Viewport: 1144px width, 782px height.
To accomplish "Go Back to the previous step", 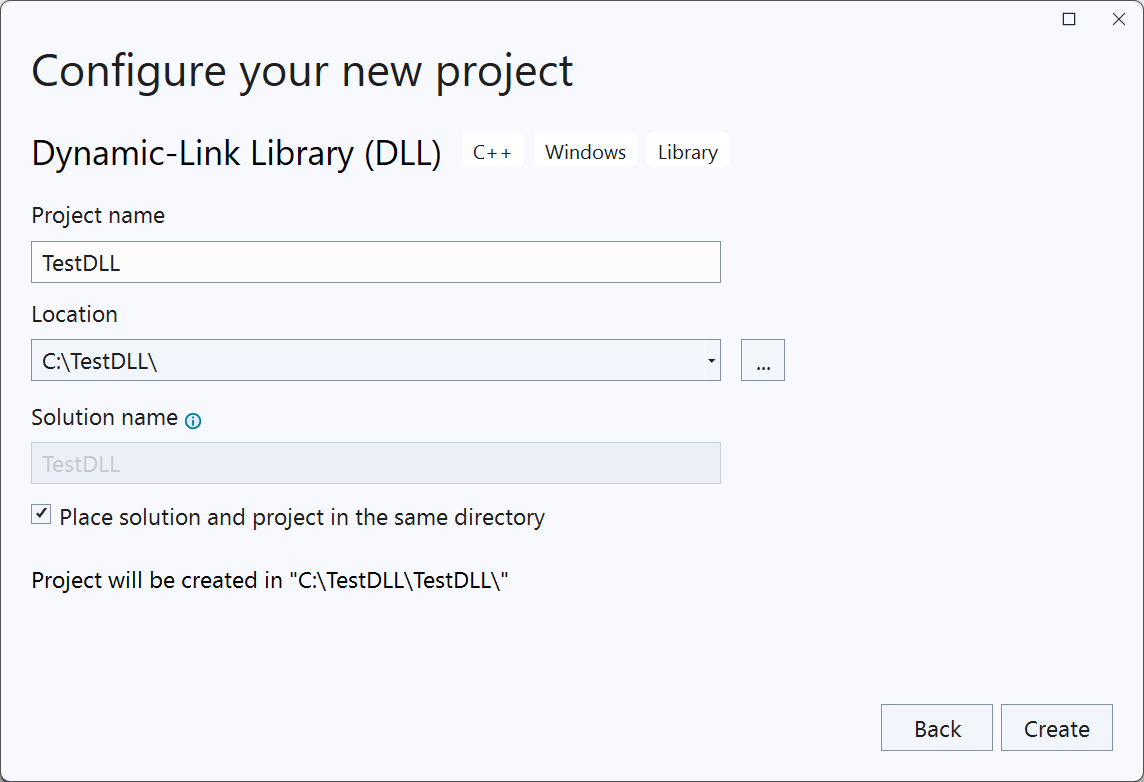I will coord(936,729).
